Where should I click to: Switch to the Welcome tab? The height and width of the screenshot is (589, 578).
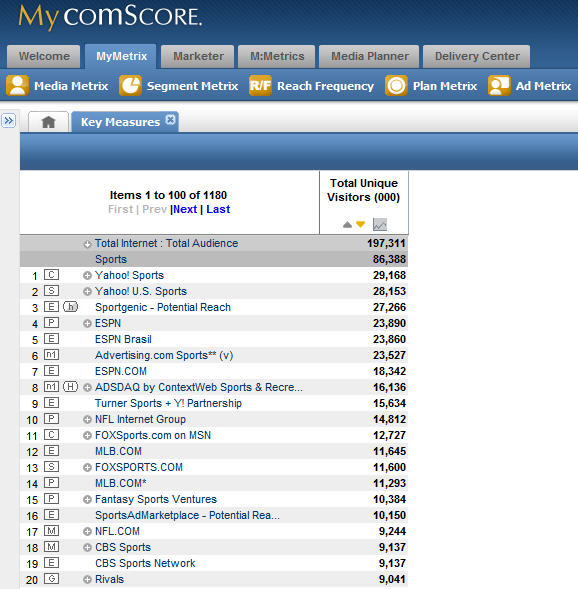click(x=44, y=56)
